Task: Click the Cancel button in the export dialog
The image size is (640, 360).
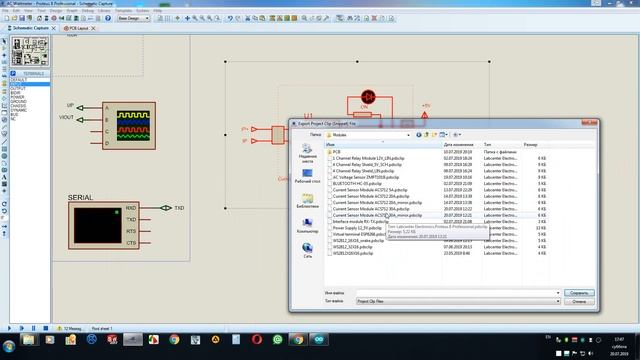Action: coord(579,302)
